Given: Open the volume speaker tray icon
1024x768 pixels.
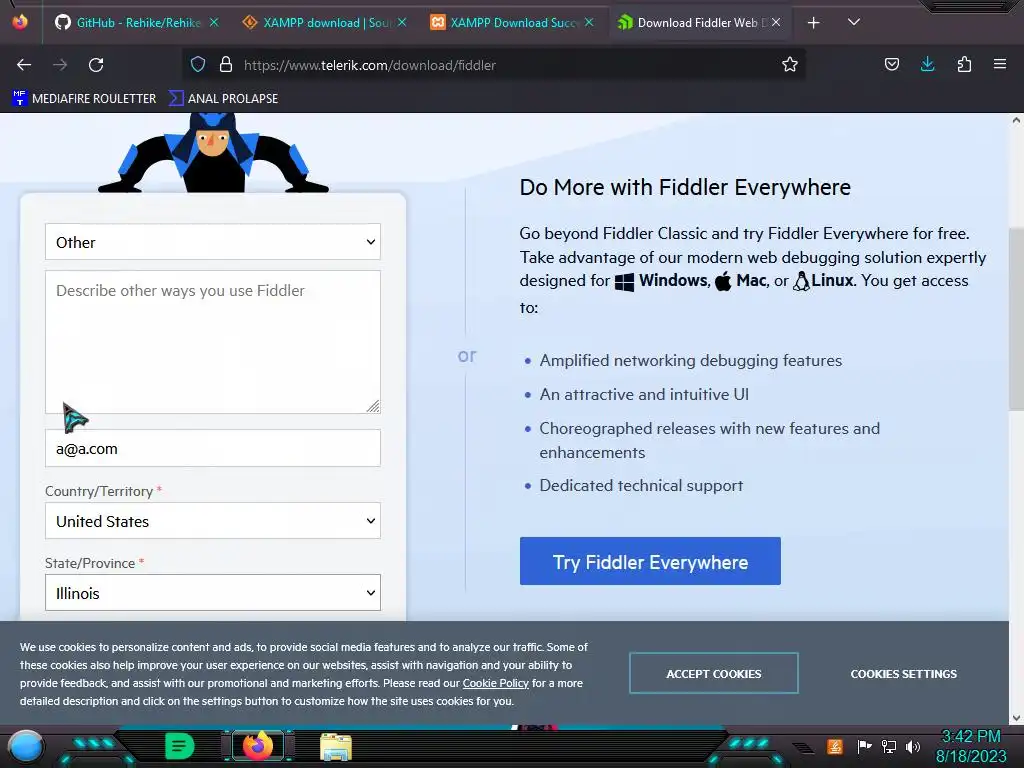Looking at the screenshot, I should click(913, 746).
